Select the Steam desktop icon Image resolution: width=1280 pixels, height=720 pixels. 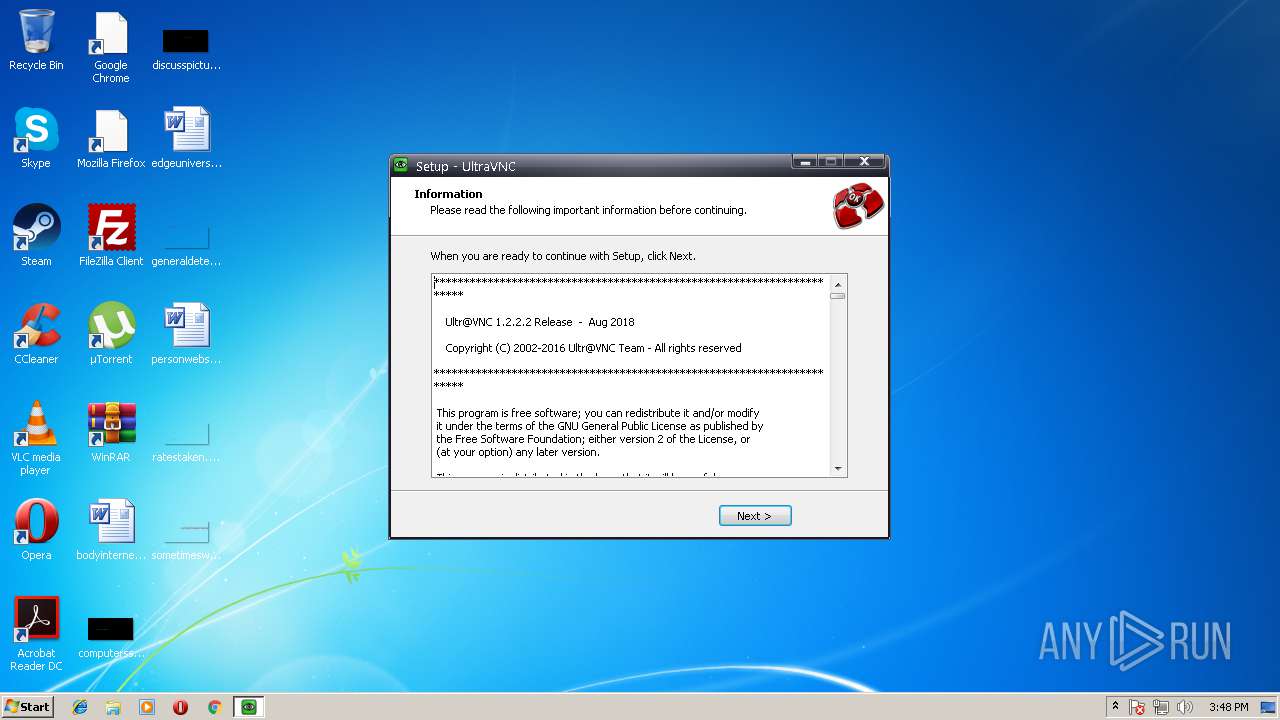click(x=36, y=236)
